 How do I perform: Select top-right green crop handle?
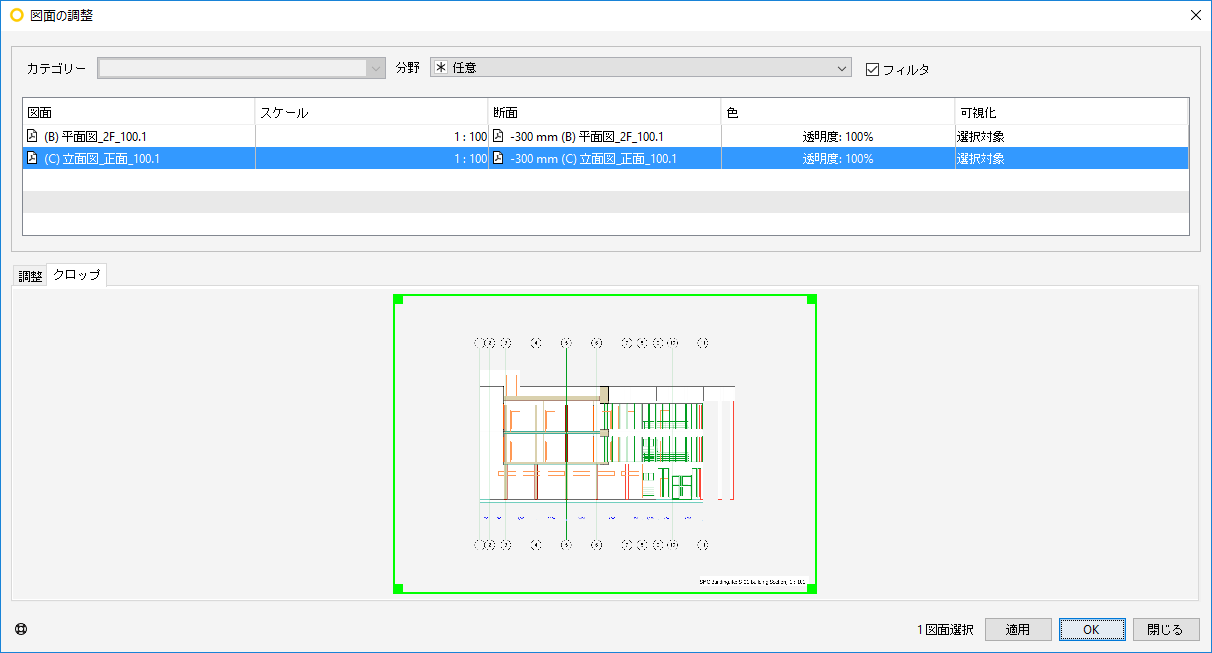click(812, 299)
